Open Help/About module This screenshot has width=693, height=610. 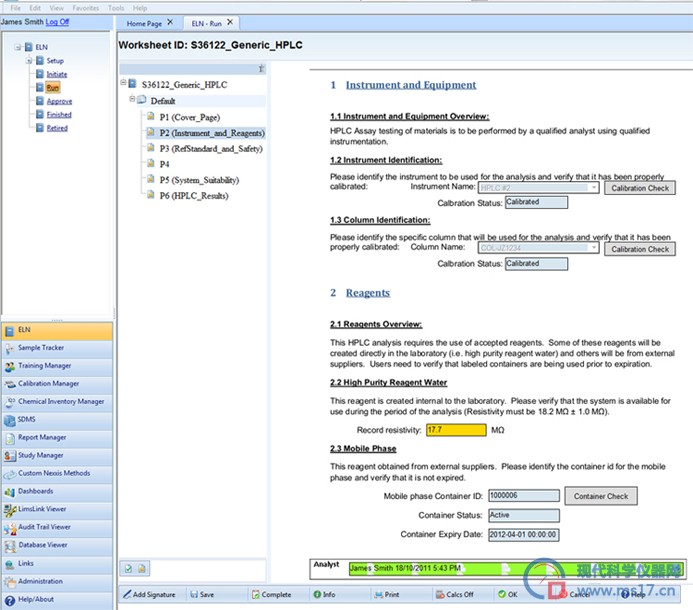point(57,600)
